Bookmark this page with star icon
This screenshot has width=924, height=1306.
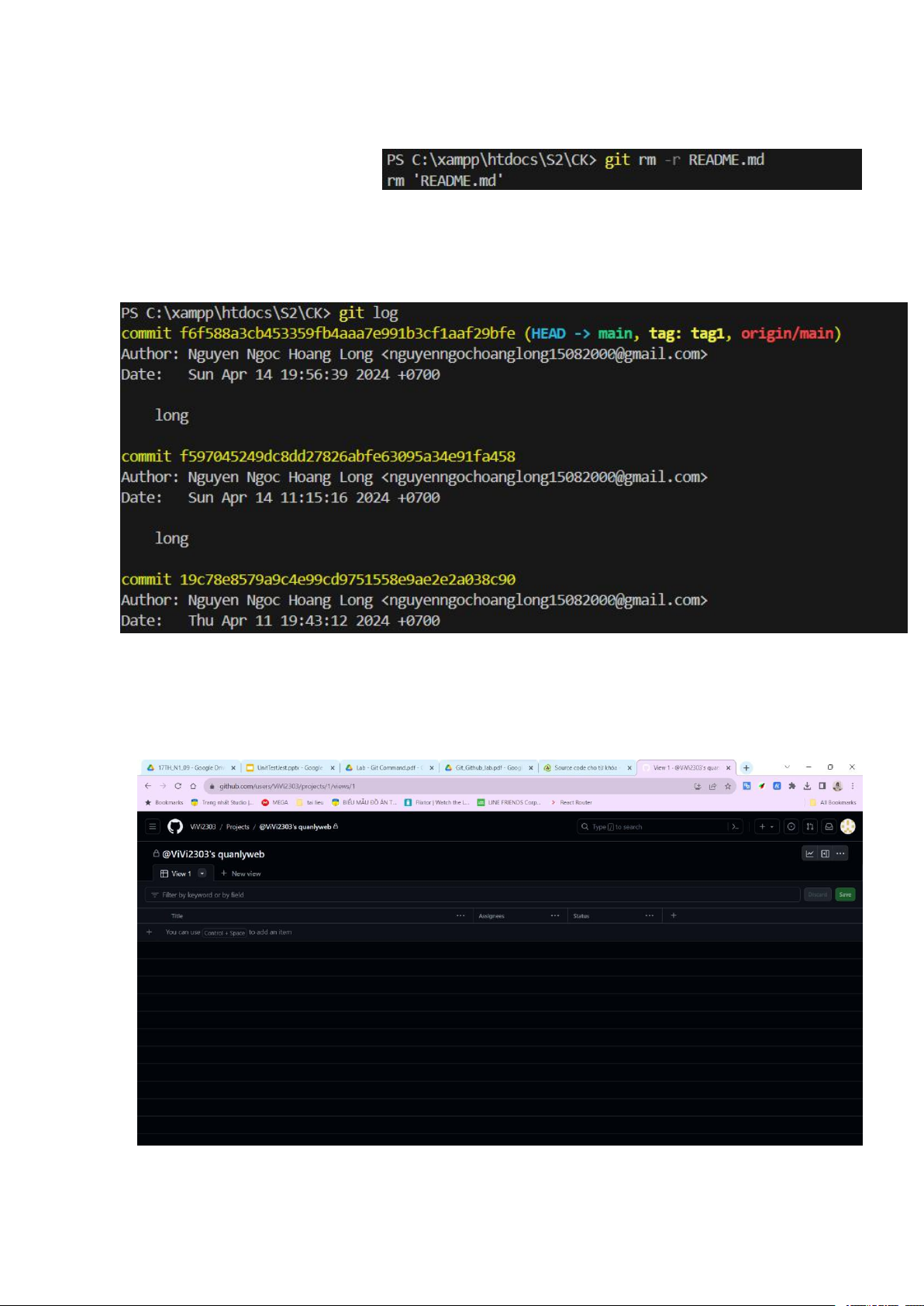tap(728, 786)
